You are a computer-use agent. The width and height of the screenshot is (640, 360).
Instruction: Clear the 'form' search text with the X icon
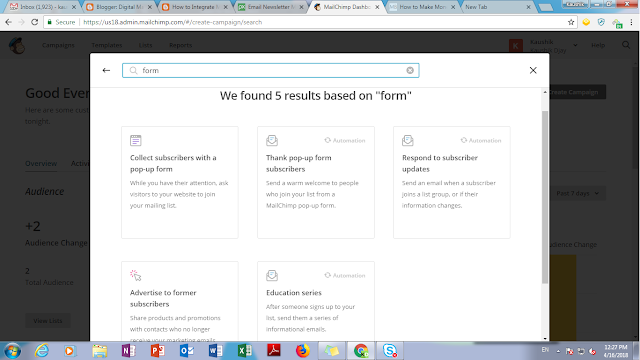[x=410, y=70]
